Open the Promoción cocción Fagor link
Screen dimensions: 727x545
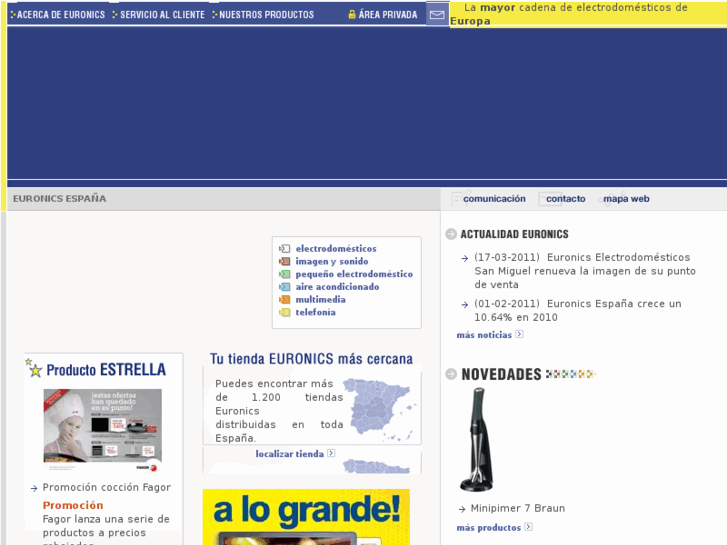point(107,487)
